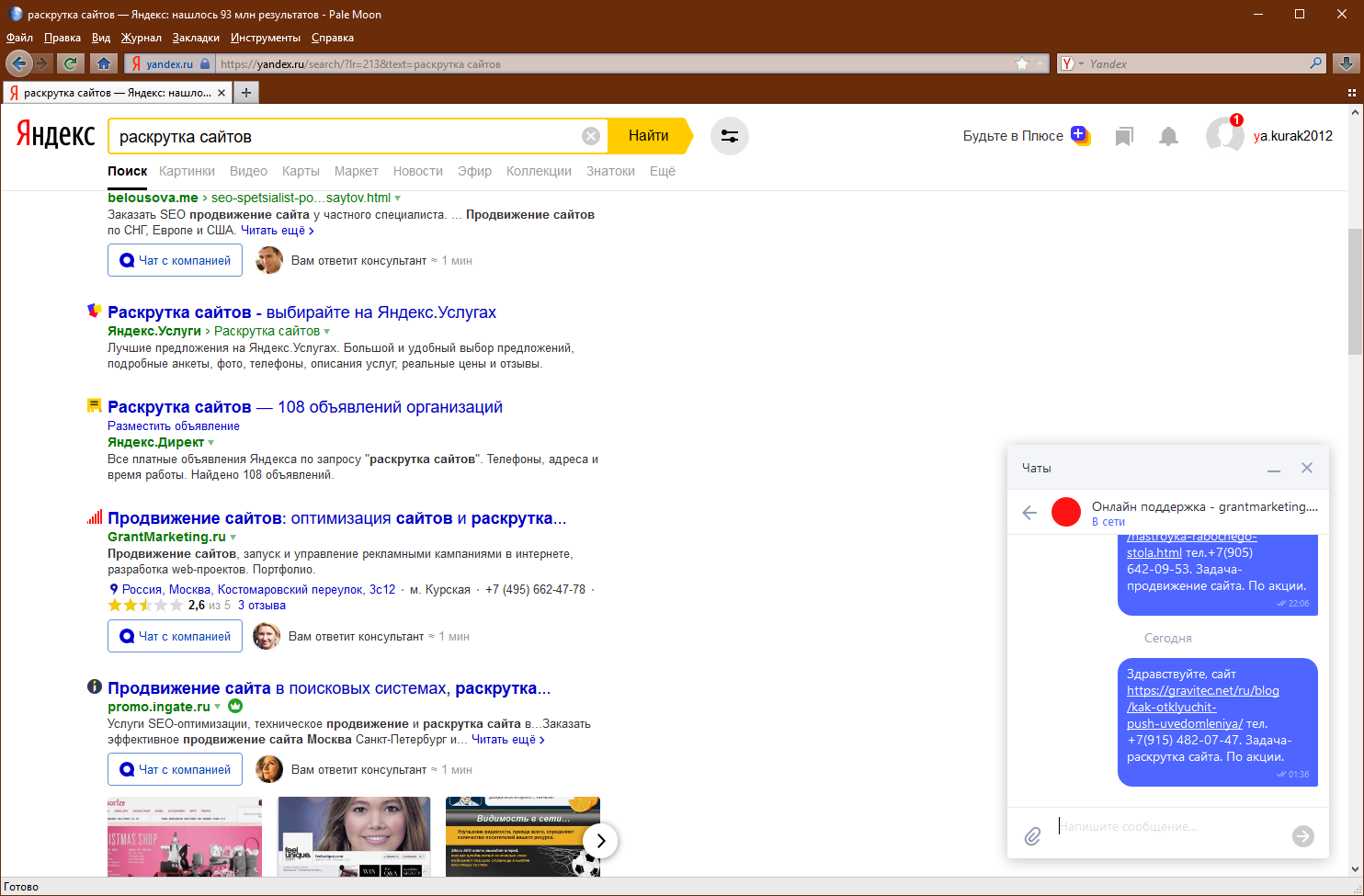1364x896 pixels.
Task: Bookmark this page with the star icon
Action: [x=1022, y=63]
